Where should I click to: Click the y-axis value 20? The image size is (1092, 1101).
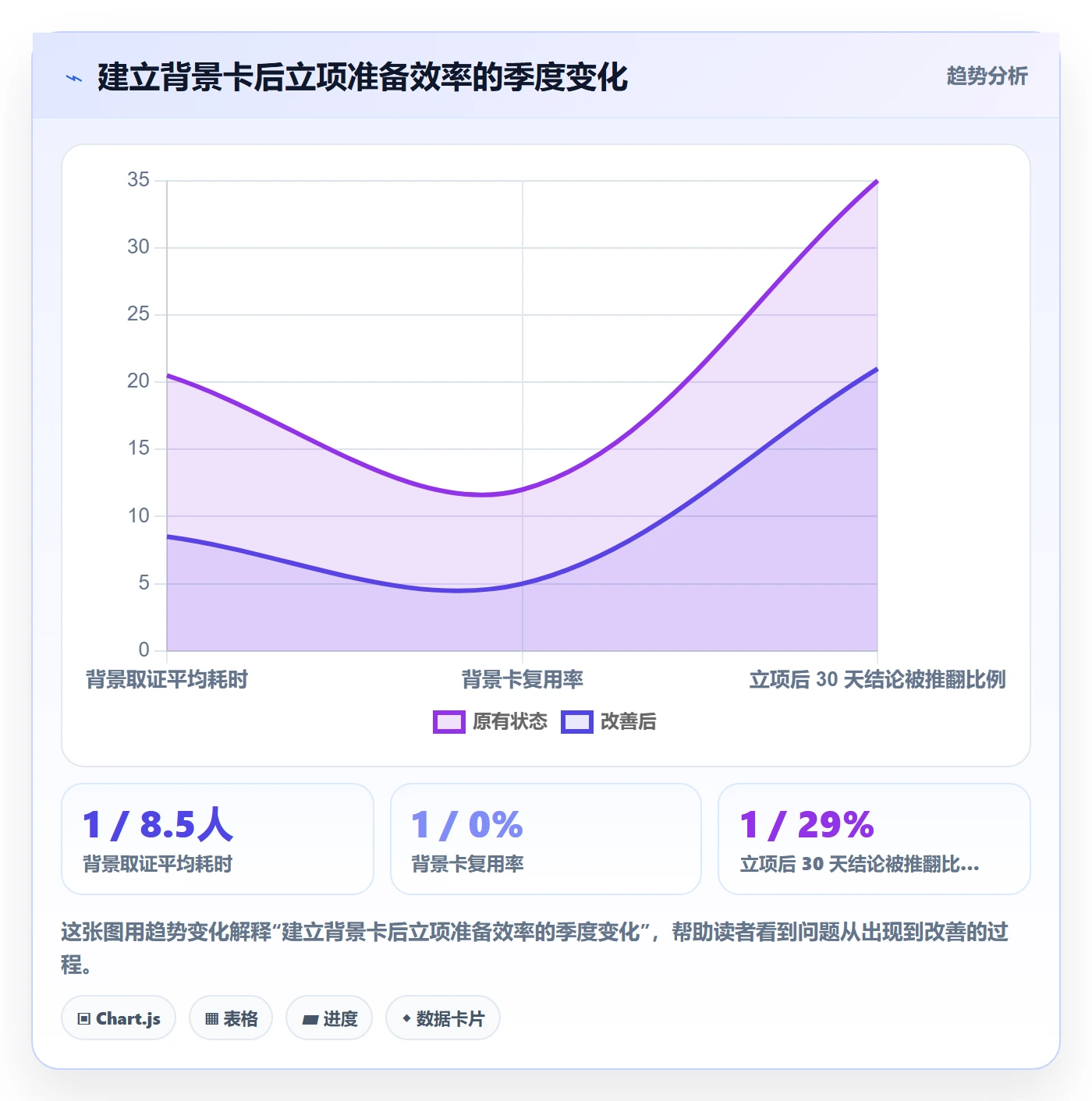(138, 381)
